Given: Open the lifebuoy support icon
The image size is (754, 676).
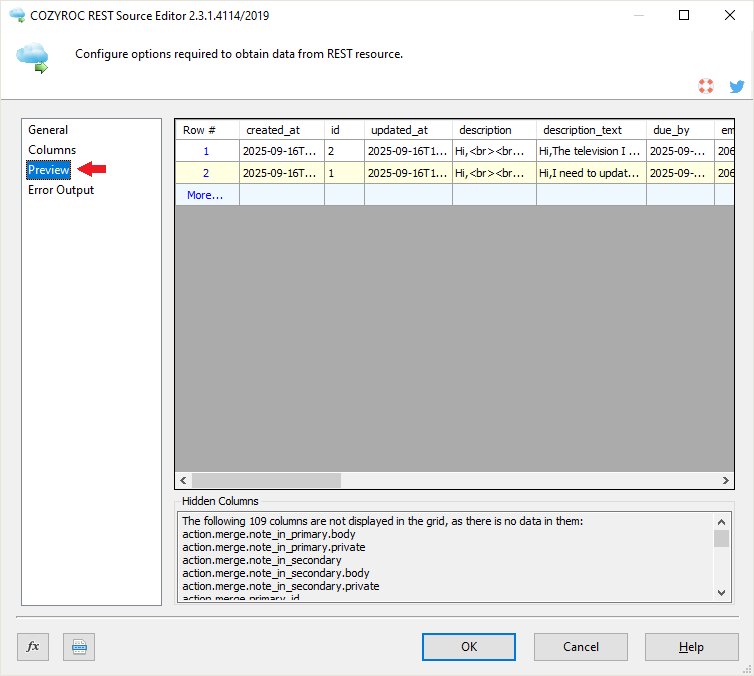Looking at the screenshot, I should (x=706, y=87).
